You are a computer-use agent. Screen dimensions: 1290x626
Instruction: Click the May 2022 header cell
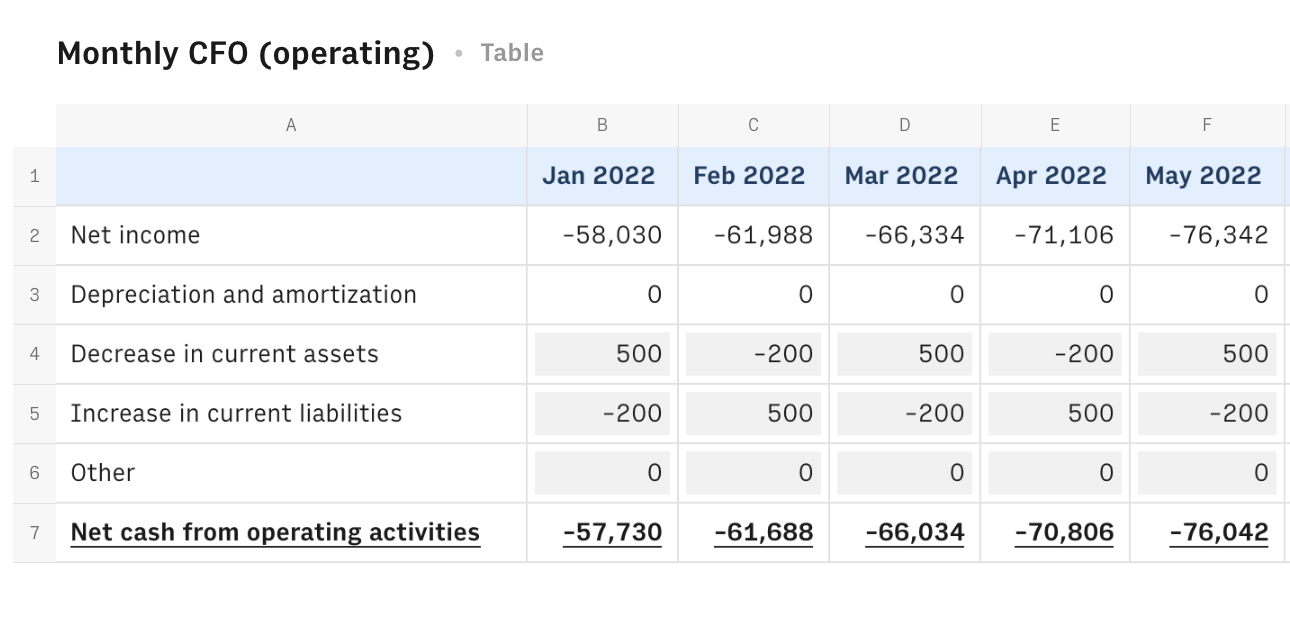click(x=1203, y=176)
